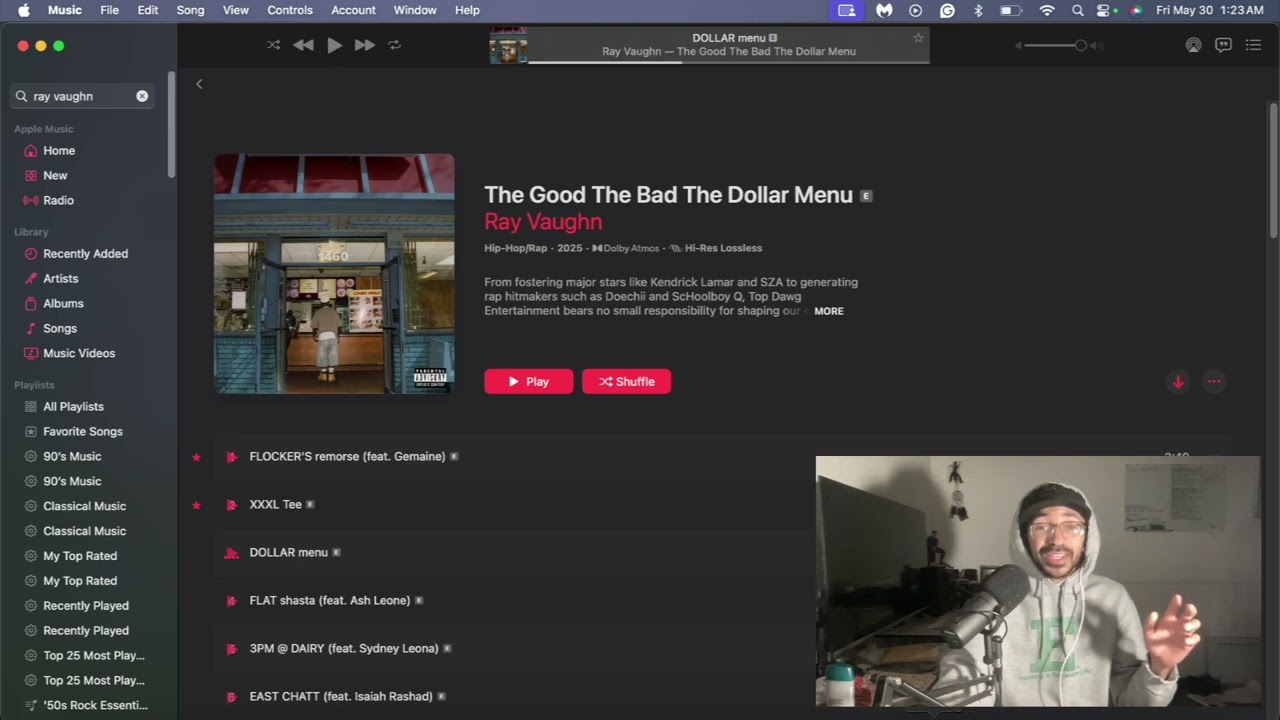Skip to next track
This screenshot has width=1280, height=720.
pos(365,45)
